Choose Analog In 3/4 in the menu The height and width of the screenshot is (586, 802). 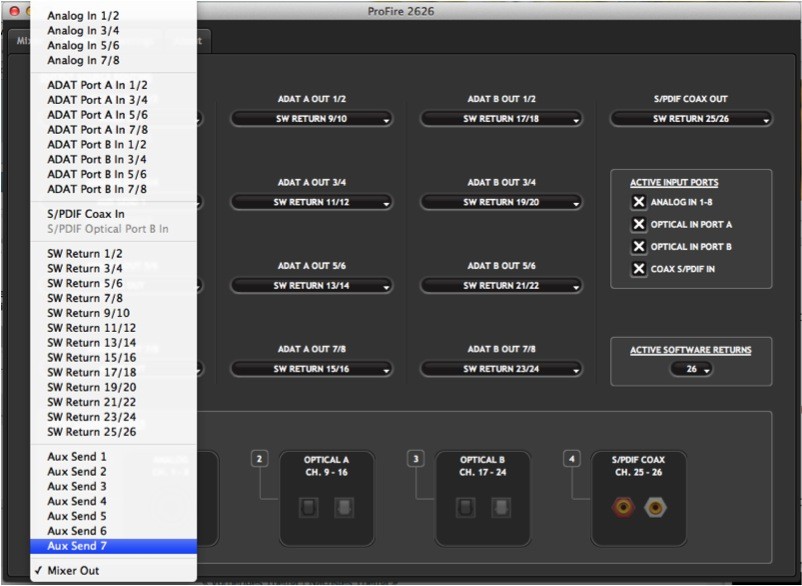click(114, 31)
